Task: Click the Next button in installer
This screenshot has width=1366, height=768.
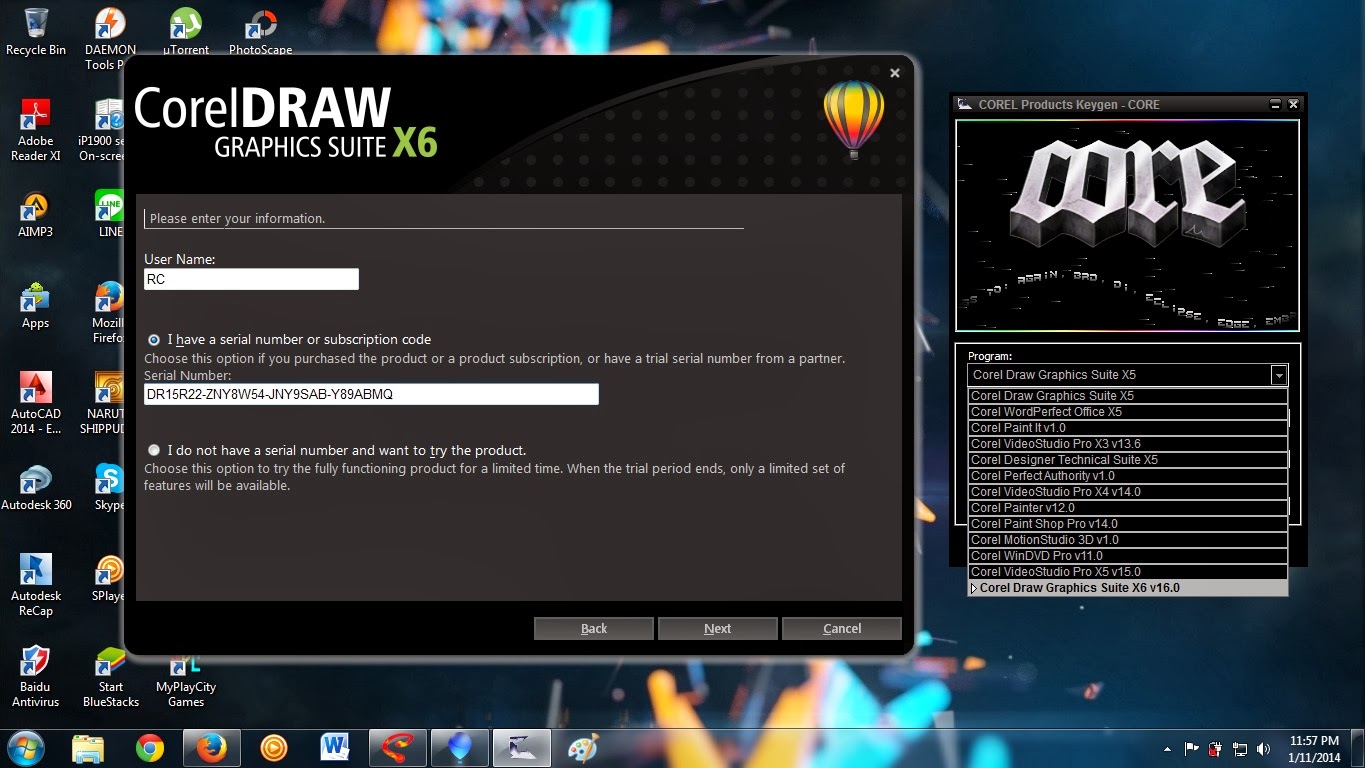Action: [718, 628]
